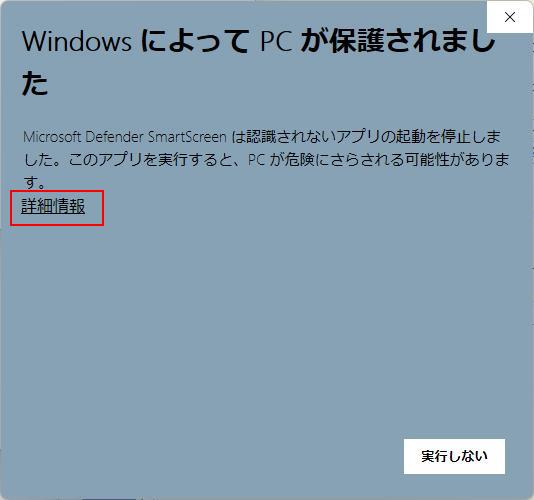Click the sentence PC が危険にさらされる可能性があります
Viewport: 534px width, 500px height.
point(378,159)
